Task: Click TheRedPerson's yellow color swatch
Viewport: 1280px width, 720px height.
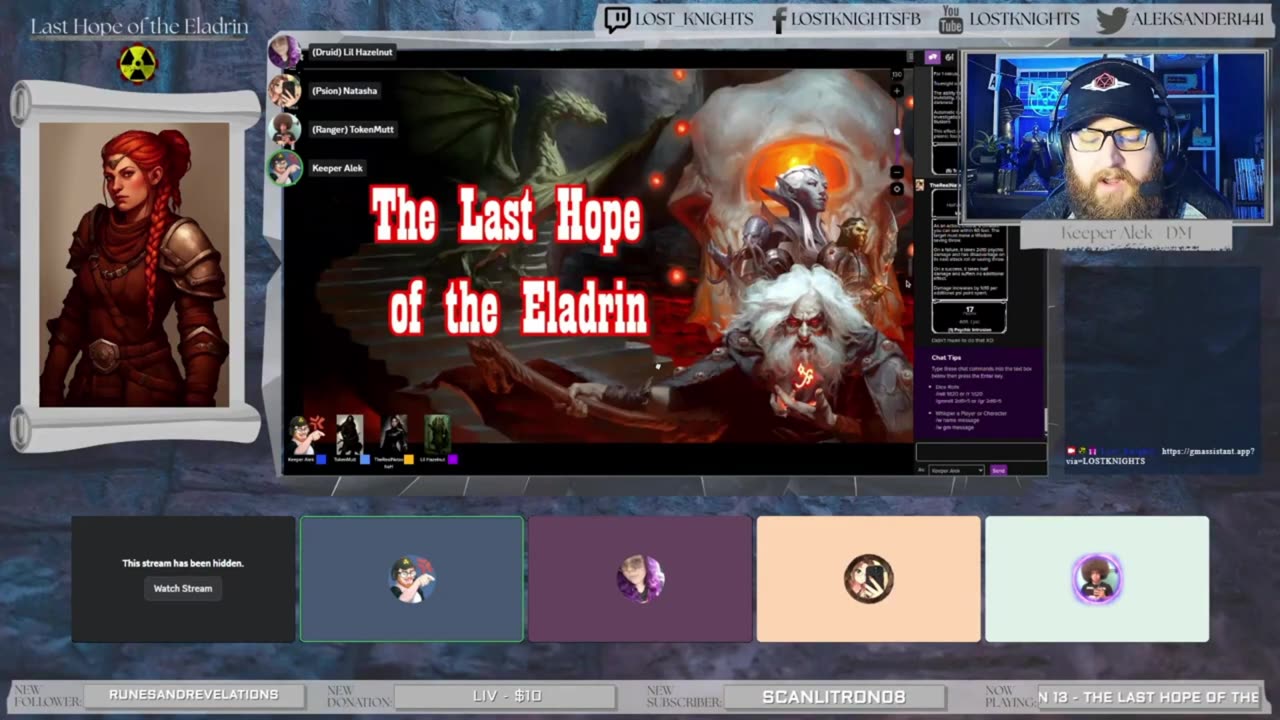Action: coord(409,459)
